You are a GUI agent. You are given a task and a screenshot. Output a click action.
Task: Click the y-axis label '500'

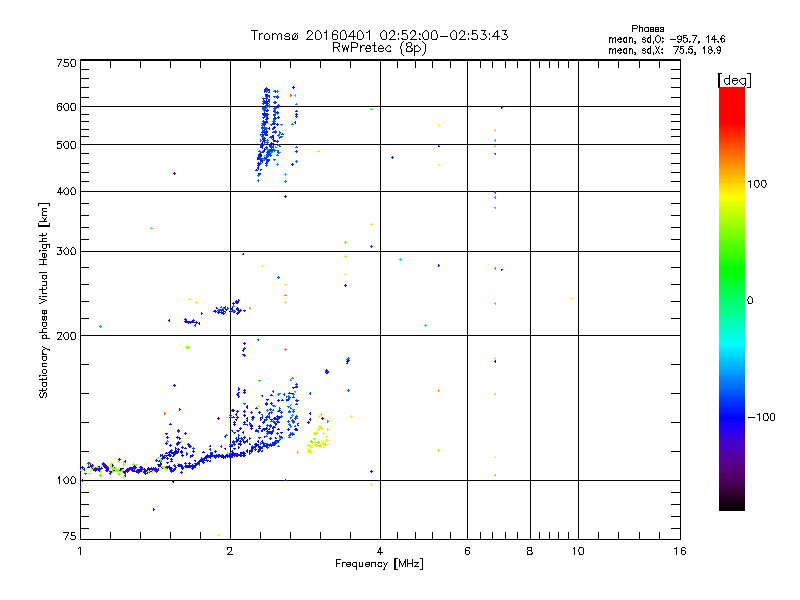(66, 145)
